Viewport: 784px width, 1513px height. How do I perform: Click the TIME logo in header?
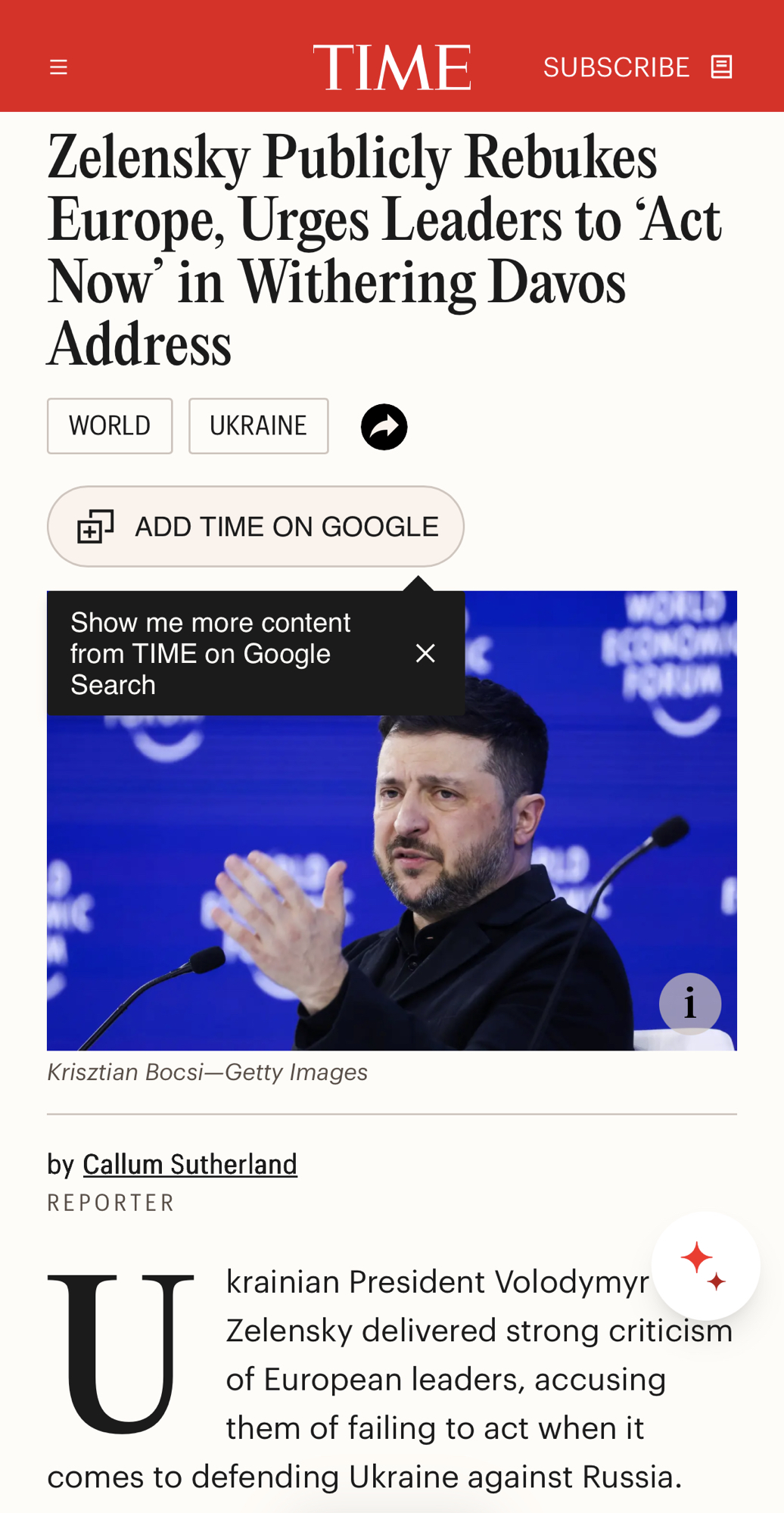(x=392, y=67)
